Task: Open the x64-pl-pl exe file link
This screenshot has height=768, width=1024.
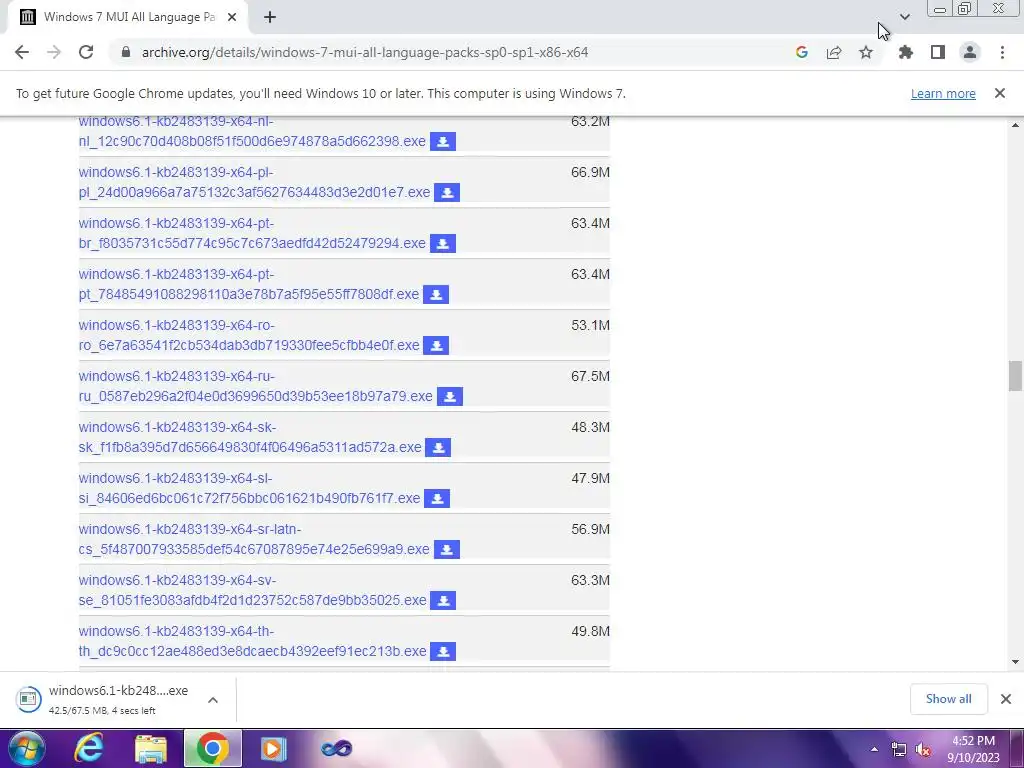Action: click(254, 182)
